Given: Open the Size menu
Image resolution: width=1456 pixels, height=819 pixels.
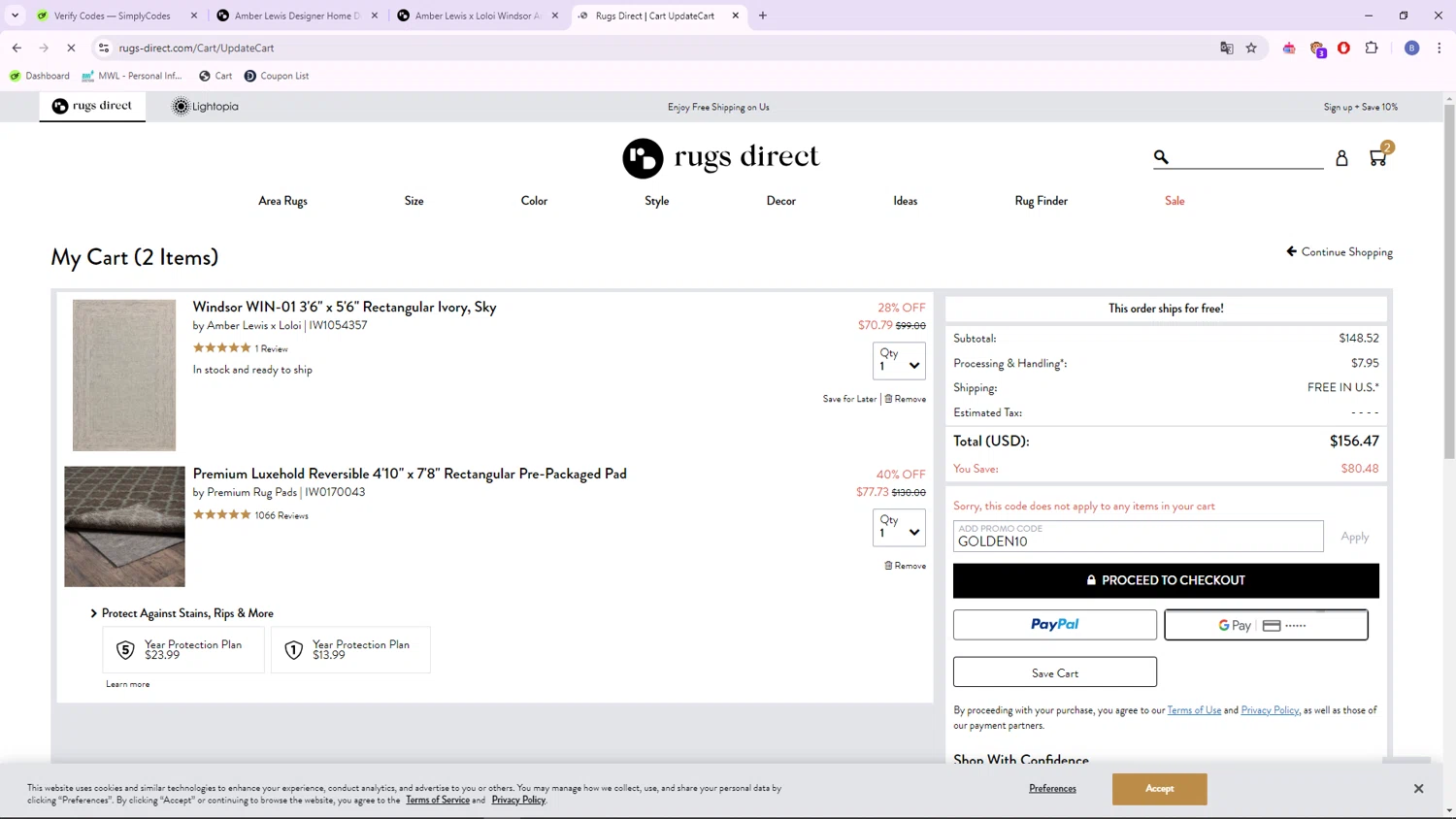Looking at the screenshot, I should [414, 201].
